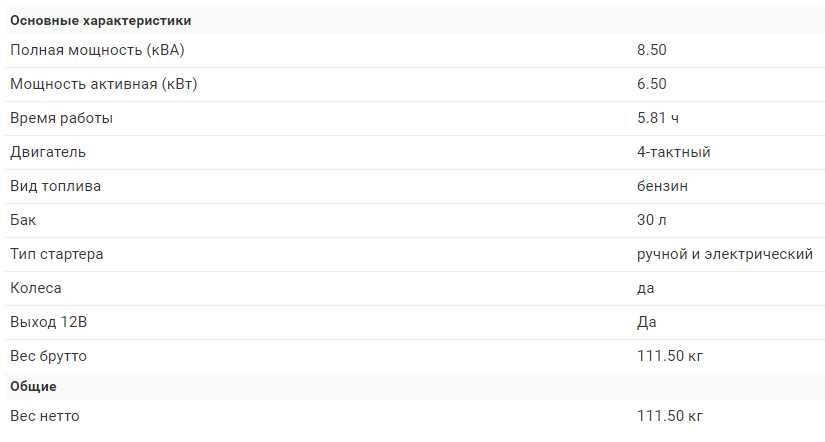Click the "Двигатель" row label
Screen dimensions: 825x442
click(x=48, y=152)
